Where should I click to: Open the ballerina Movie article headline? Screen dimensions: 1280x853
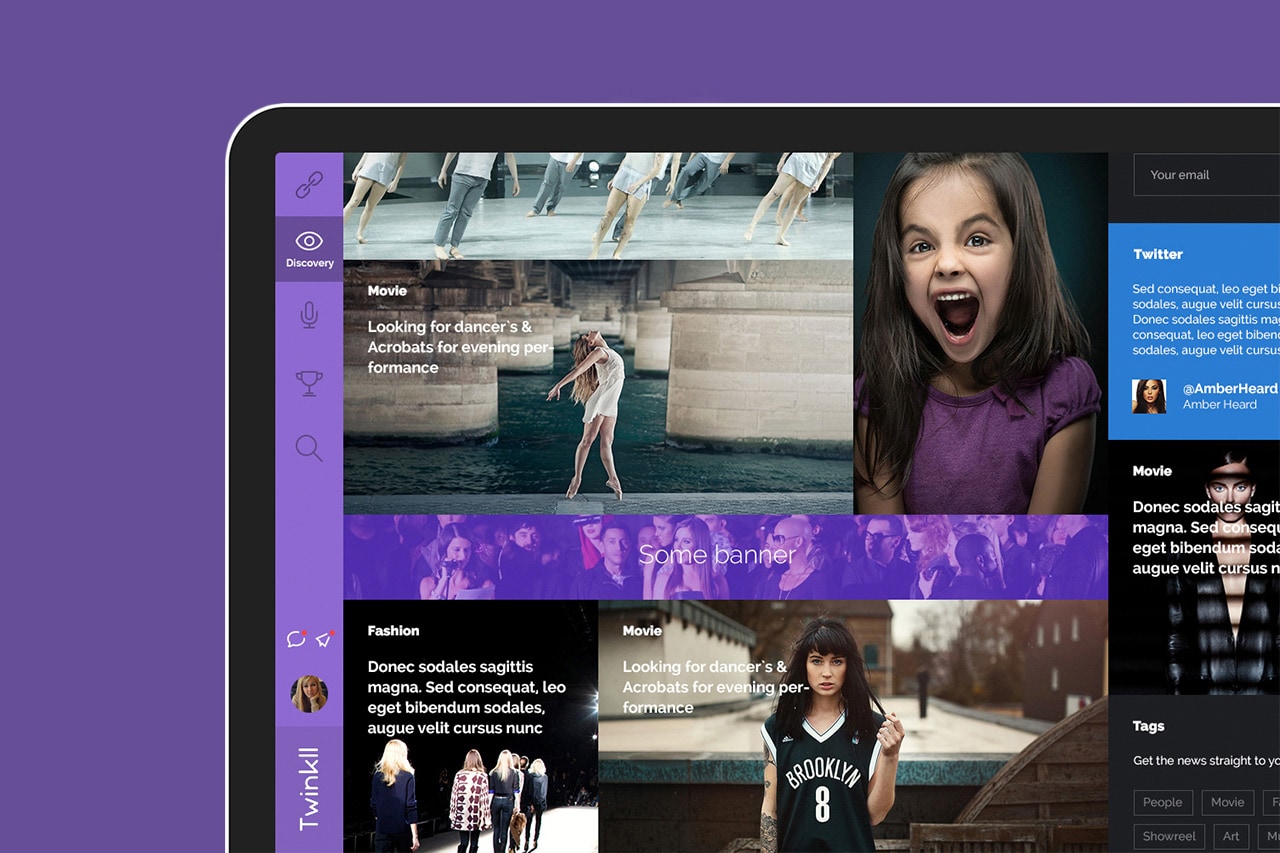459,347
